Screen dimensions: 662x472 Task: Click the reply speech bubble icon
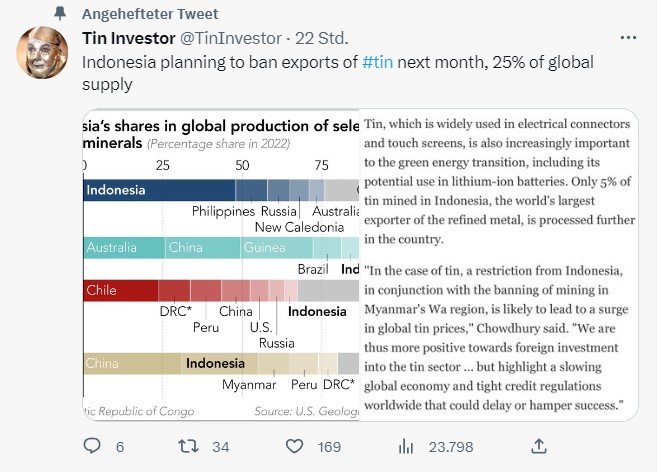[x=92, y=446]
